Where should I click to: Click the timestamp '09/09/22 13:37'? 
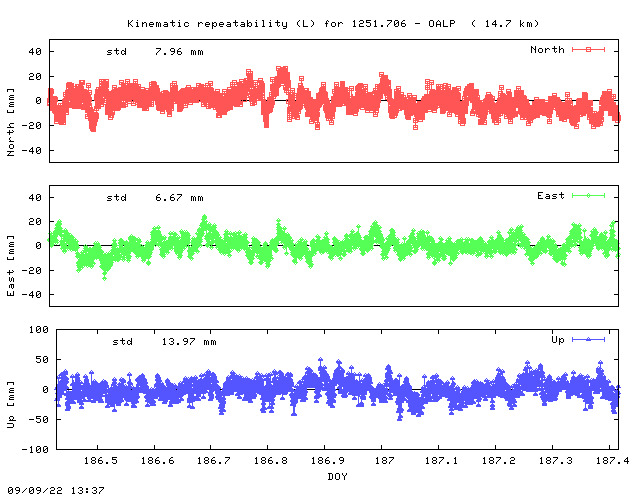(56, 490)
